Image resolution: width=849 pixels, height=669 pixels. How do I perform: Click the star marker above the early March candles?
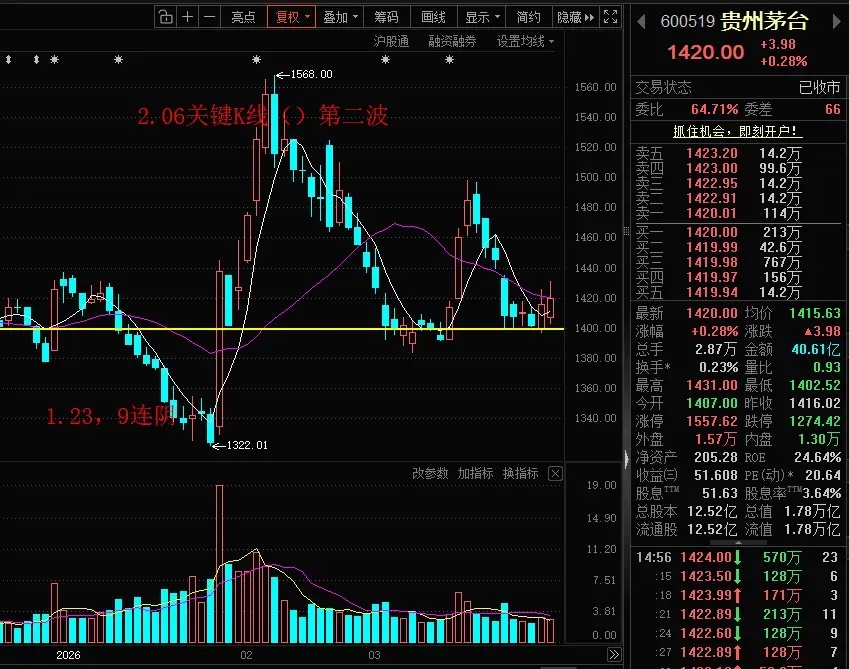386,60
